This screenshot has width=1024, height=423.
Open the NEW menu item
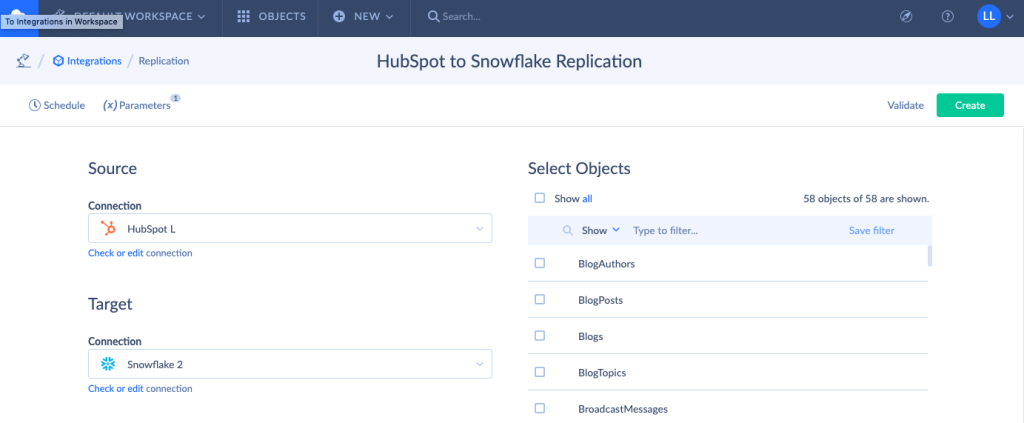click(364, 17)
